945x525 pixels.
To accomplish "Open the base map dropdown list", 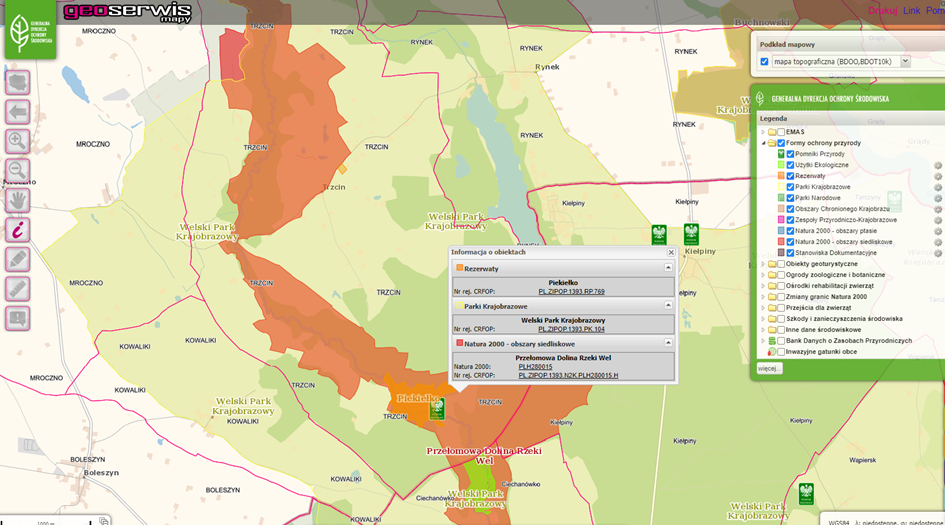I will click(x=905, y=61).
